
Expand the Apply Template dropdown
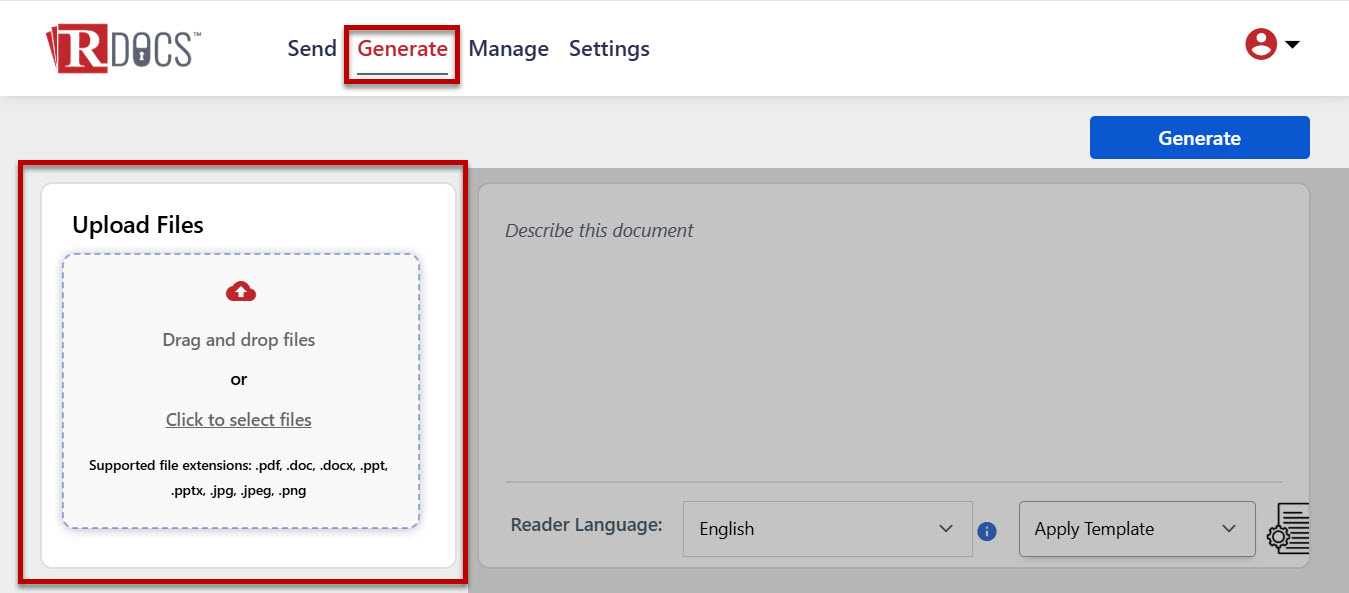tap(1136, 529)
